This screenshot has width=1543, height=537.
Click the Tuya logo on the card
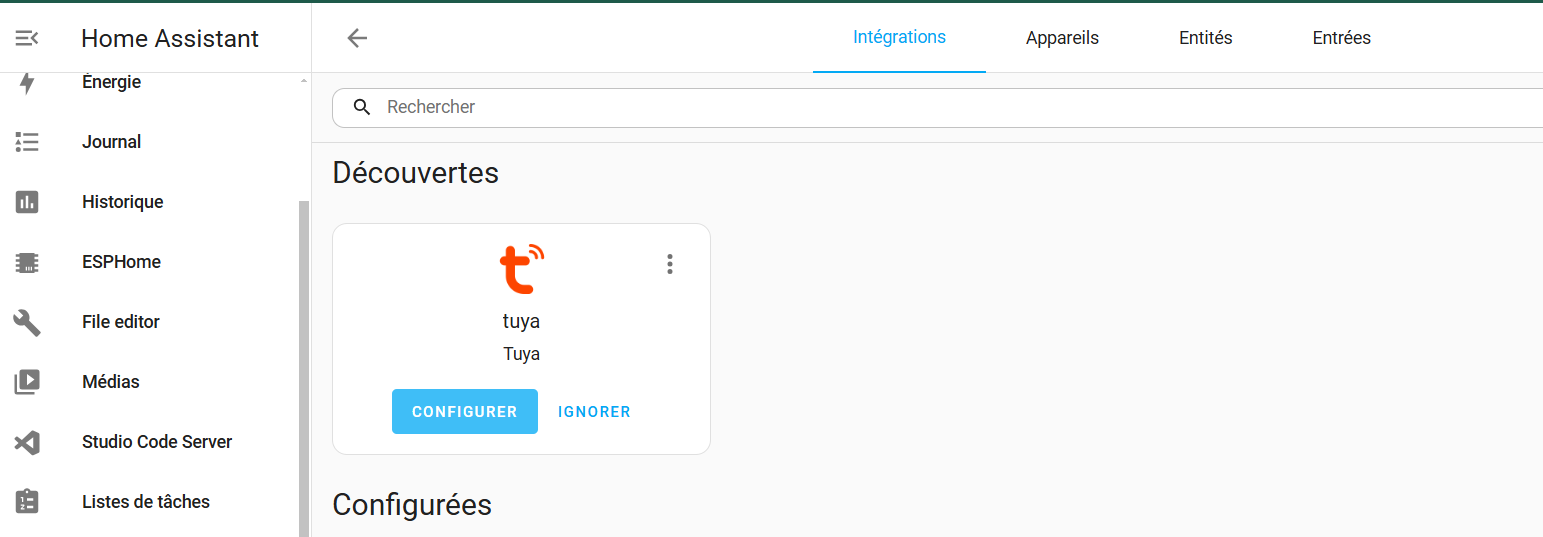[522, 268]
